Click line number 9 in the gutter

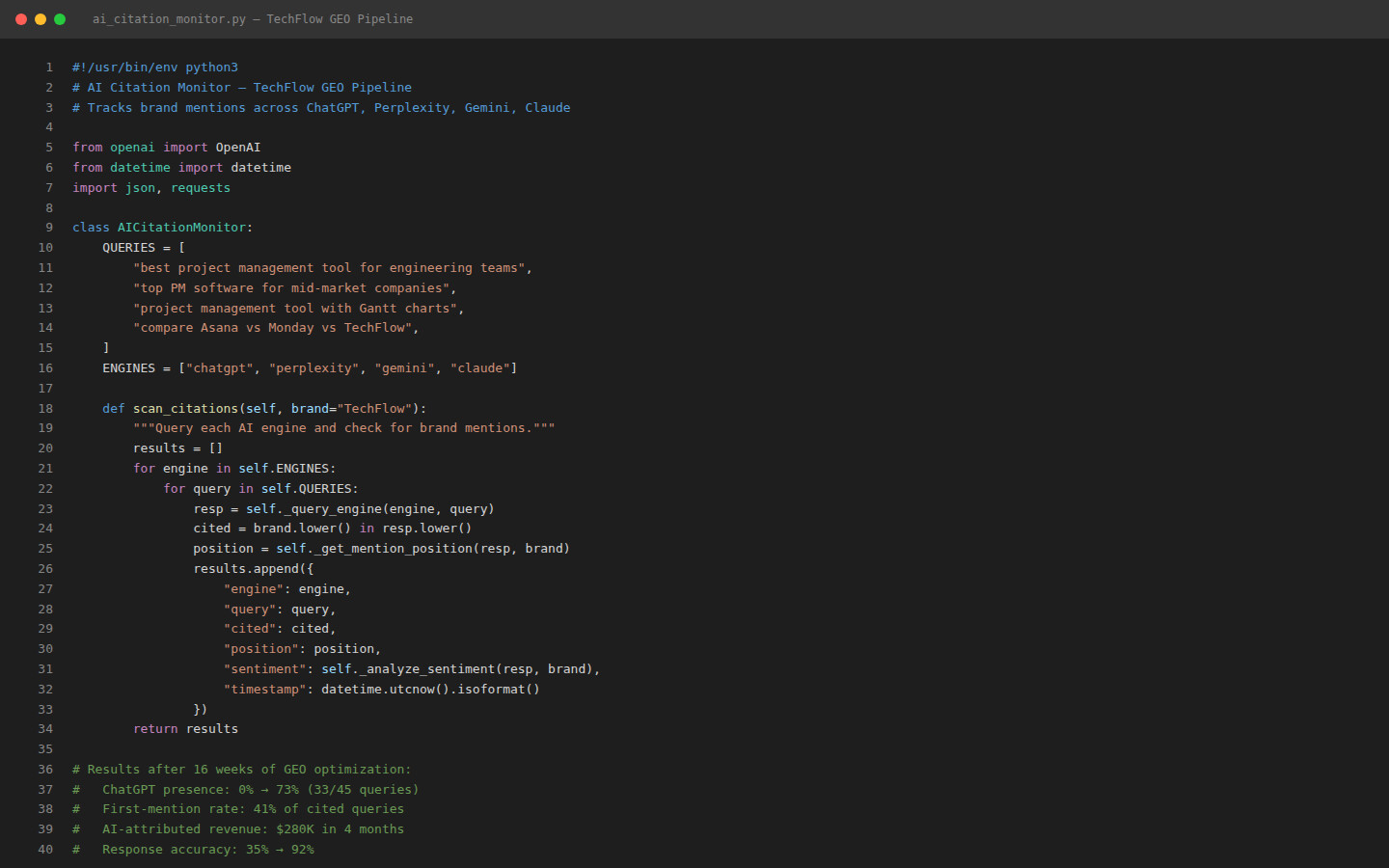(x=49, y=228)
